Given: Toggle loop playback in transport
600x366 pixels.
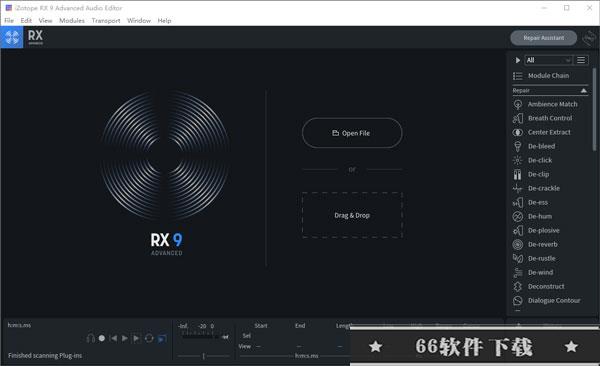Looking at the screenshot, I should (x=149, y=338).
